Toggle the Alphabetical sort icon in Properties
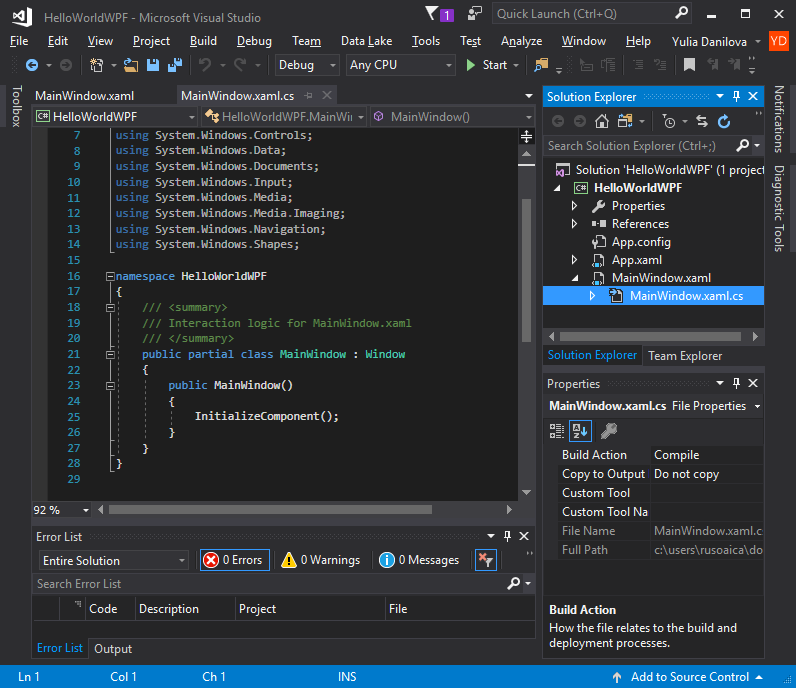 (580, 431)
